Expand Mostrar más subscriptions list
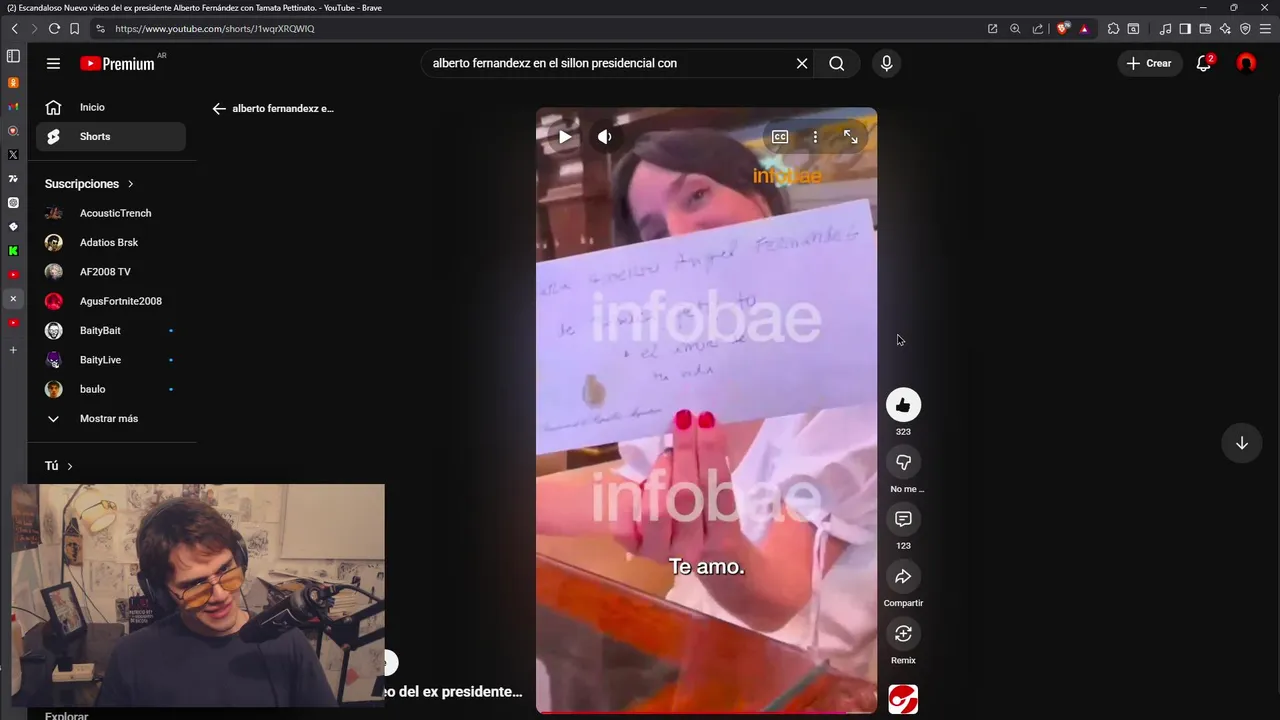 pos(111,418)
